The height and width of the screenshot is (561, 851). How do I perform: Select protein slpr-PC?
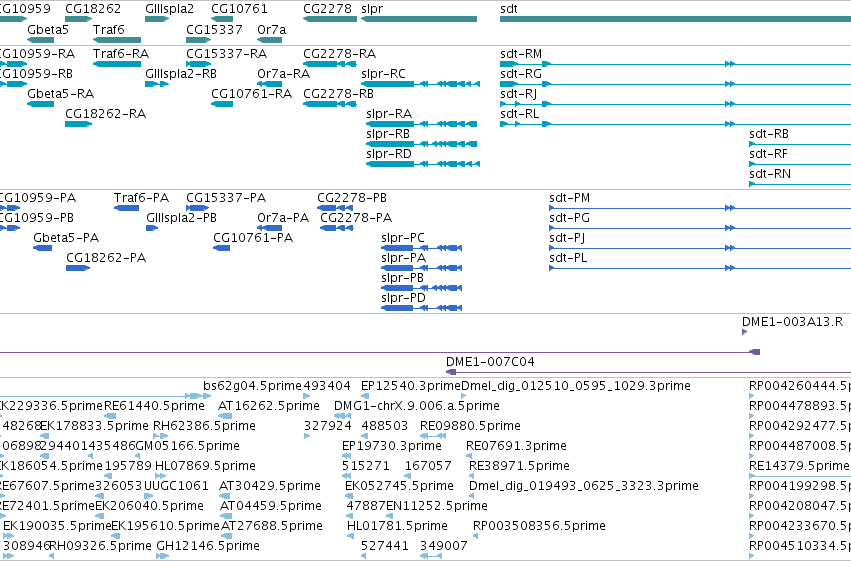(x=403, y=238)
